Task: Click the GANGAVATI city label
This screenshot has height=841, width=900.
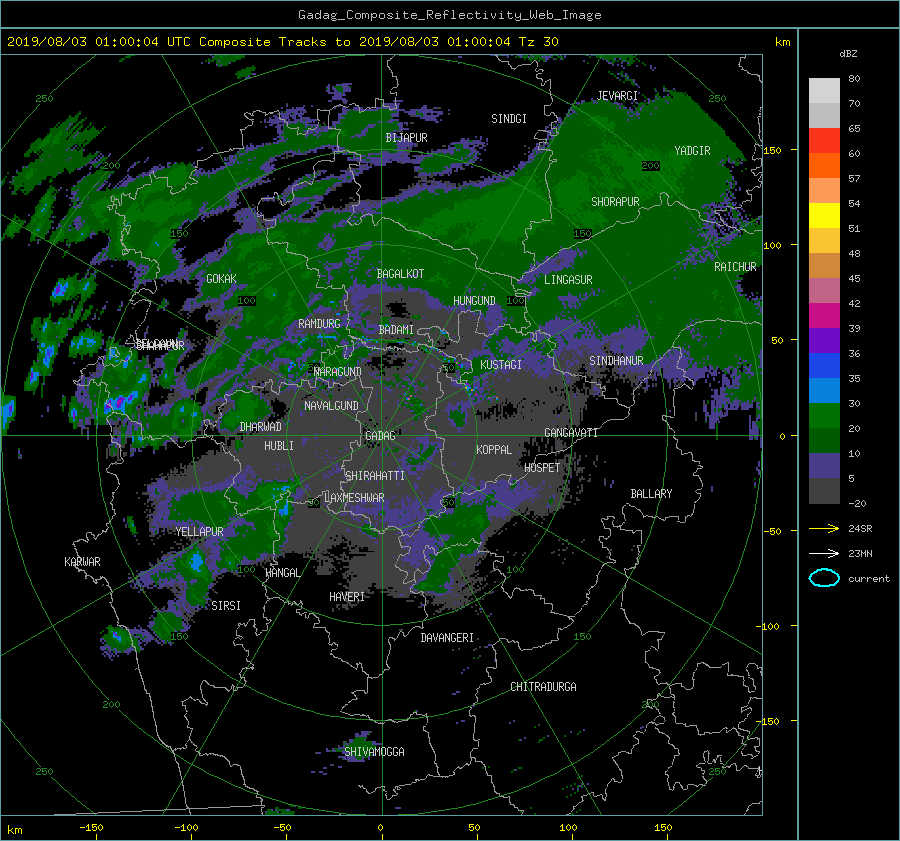Action: (571, 432)
